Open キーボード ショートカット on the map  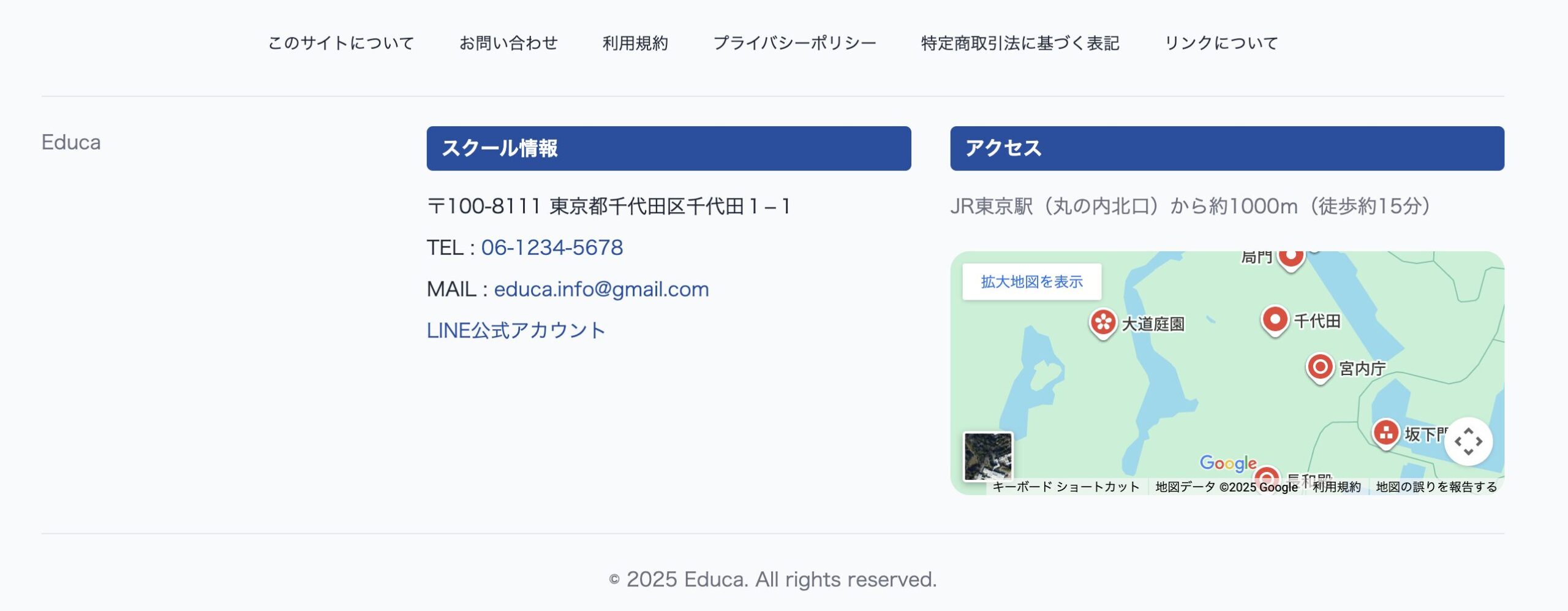coord(1066,487)
